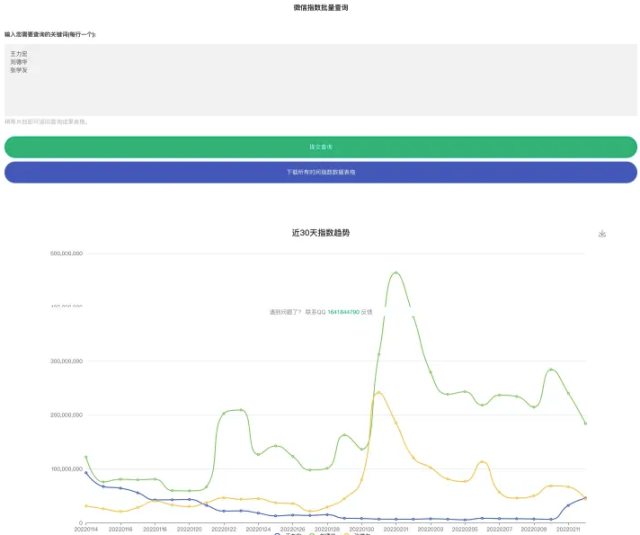This screenshot has height=535, width=640.
Task: Click the y-axis label 100,000,000
Action: (66, 469)
